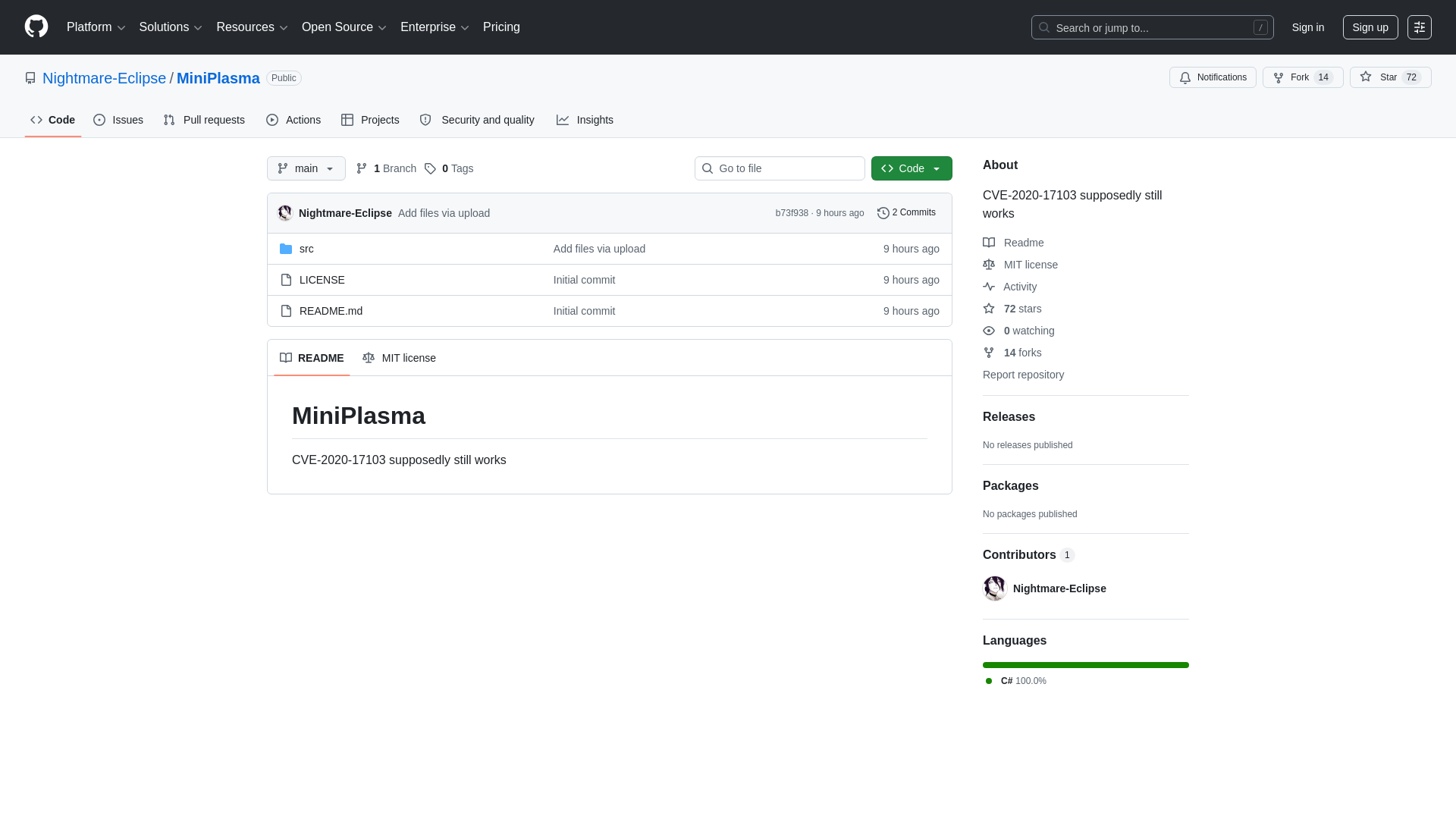
Task: Open Readme link in About sidebar
Action: click(x=1013, y=243)
